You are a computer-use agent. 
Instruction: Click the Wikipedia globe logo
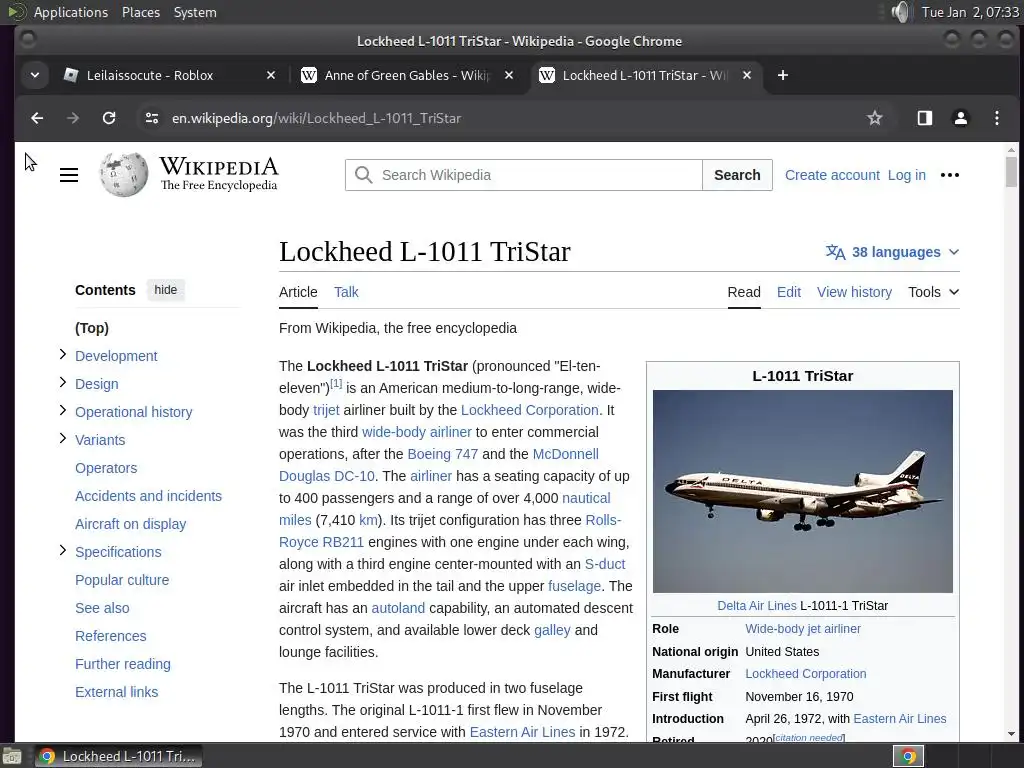124,174
